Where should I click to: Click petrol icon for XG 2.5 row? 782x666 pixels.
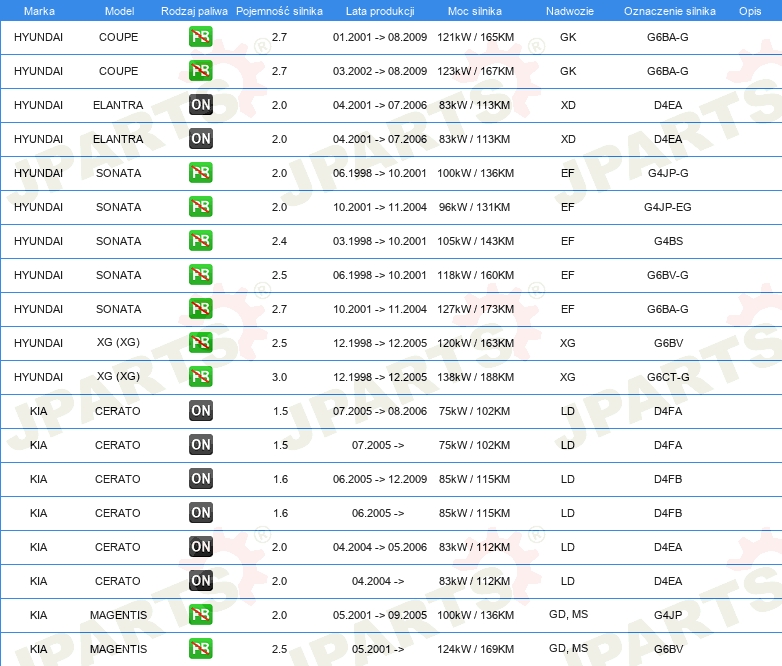(200, 342)
